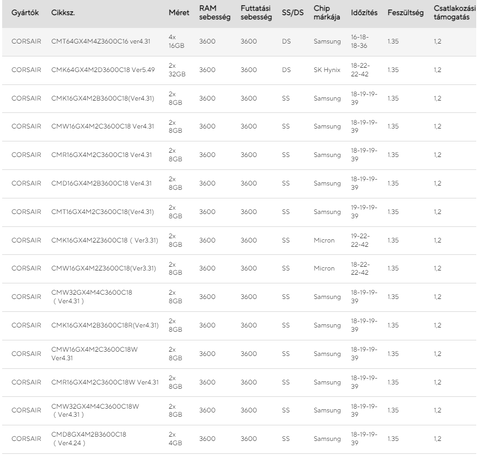Screen dimensions: 480x456
Task: Click DS in the CMT64GX4M4Z3600C16 row
Action: [x=286, y=41]
